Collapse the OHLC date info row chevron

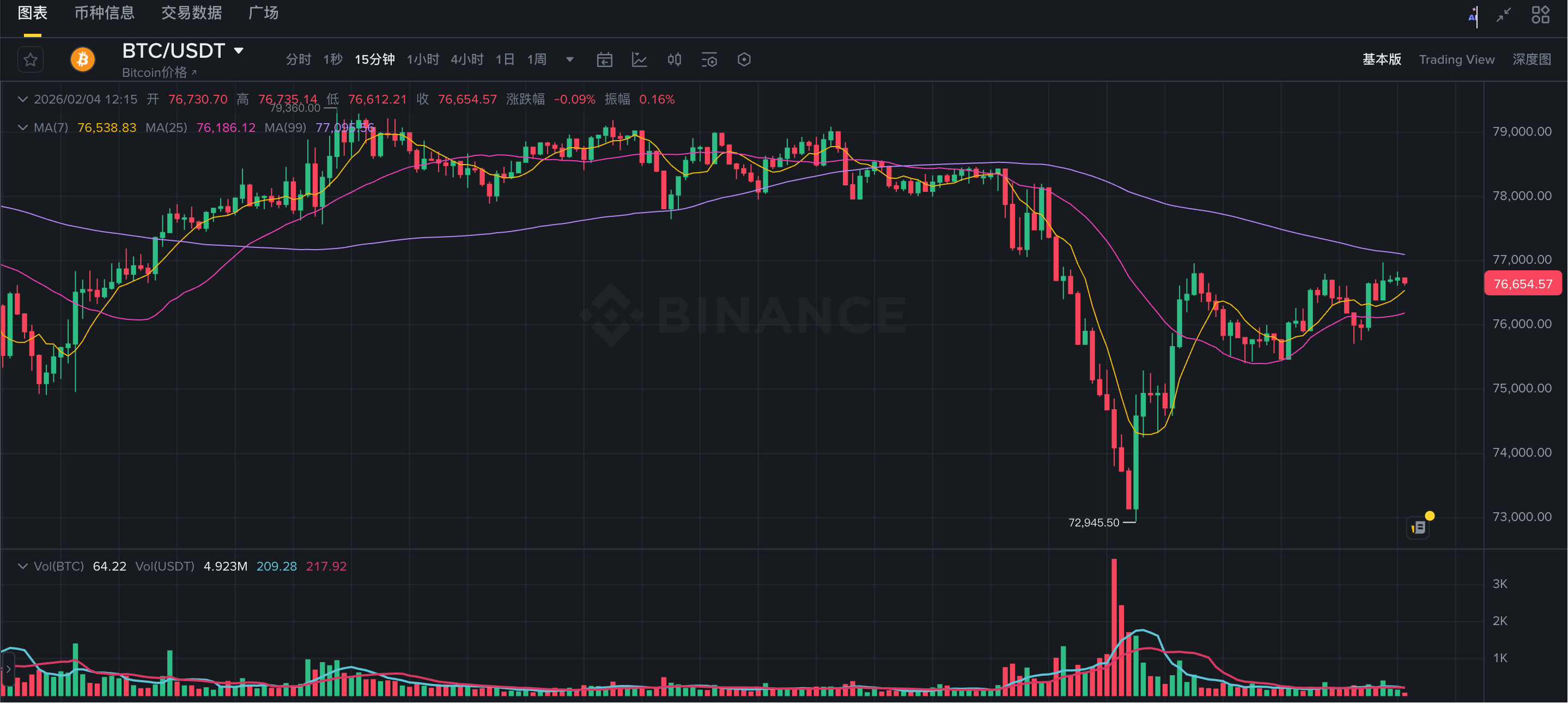pyautogui.click(x=22, y=99)
